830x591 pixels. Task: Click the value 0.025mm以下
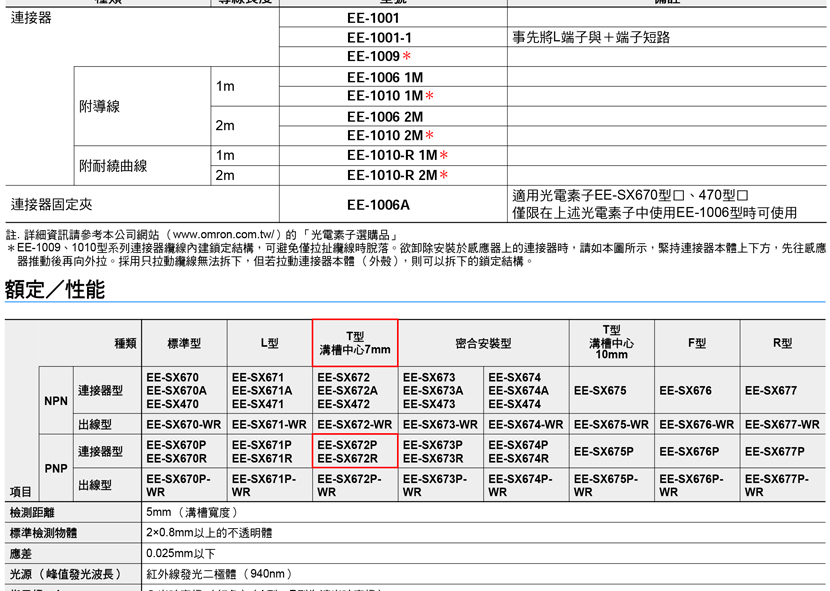181,554
